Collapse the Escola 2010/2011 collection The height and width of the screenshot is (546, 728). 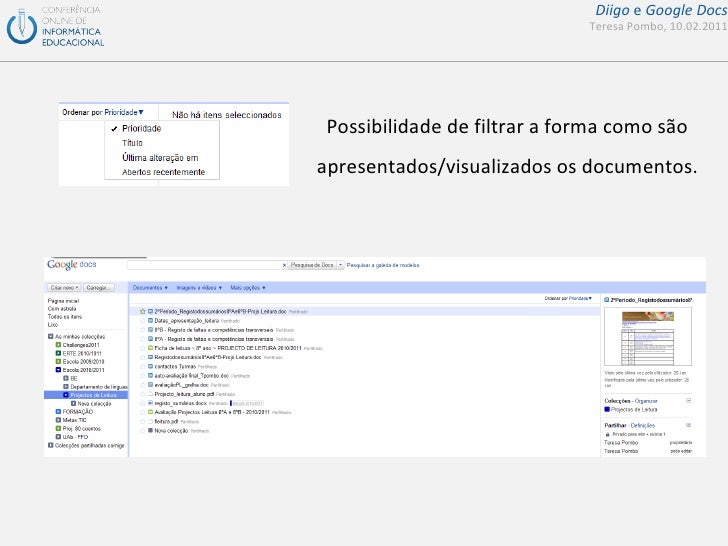[x=58, y=370]
